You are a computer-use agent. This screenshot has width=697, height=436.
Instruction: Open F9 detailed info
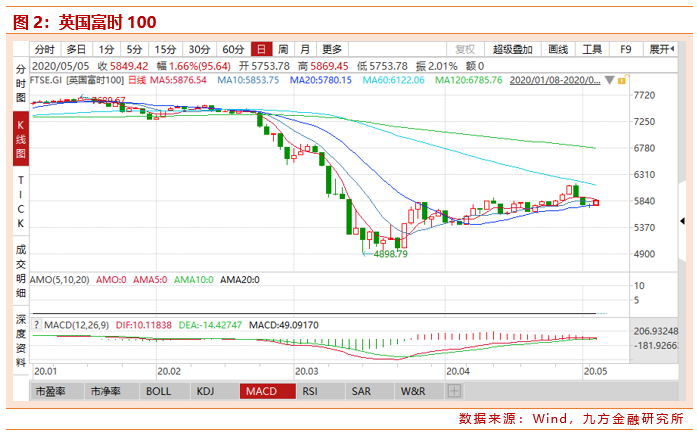[626, 49]
